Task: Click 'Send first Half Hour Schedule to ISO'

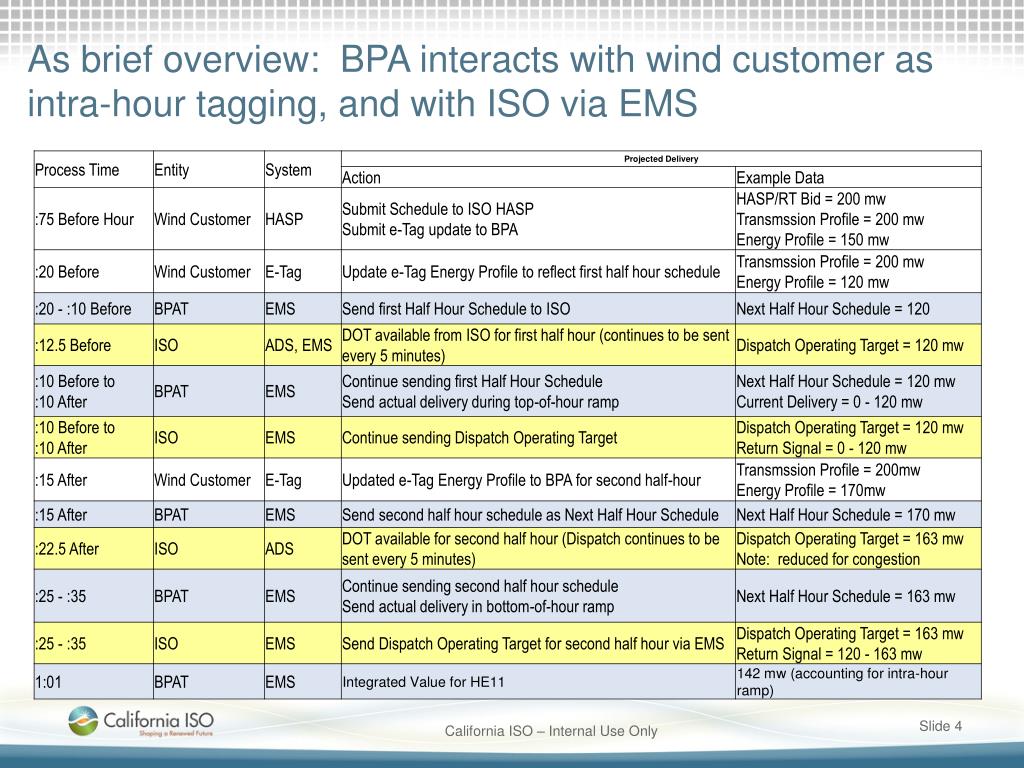Action: pos(456,309)
